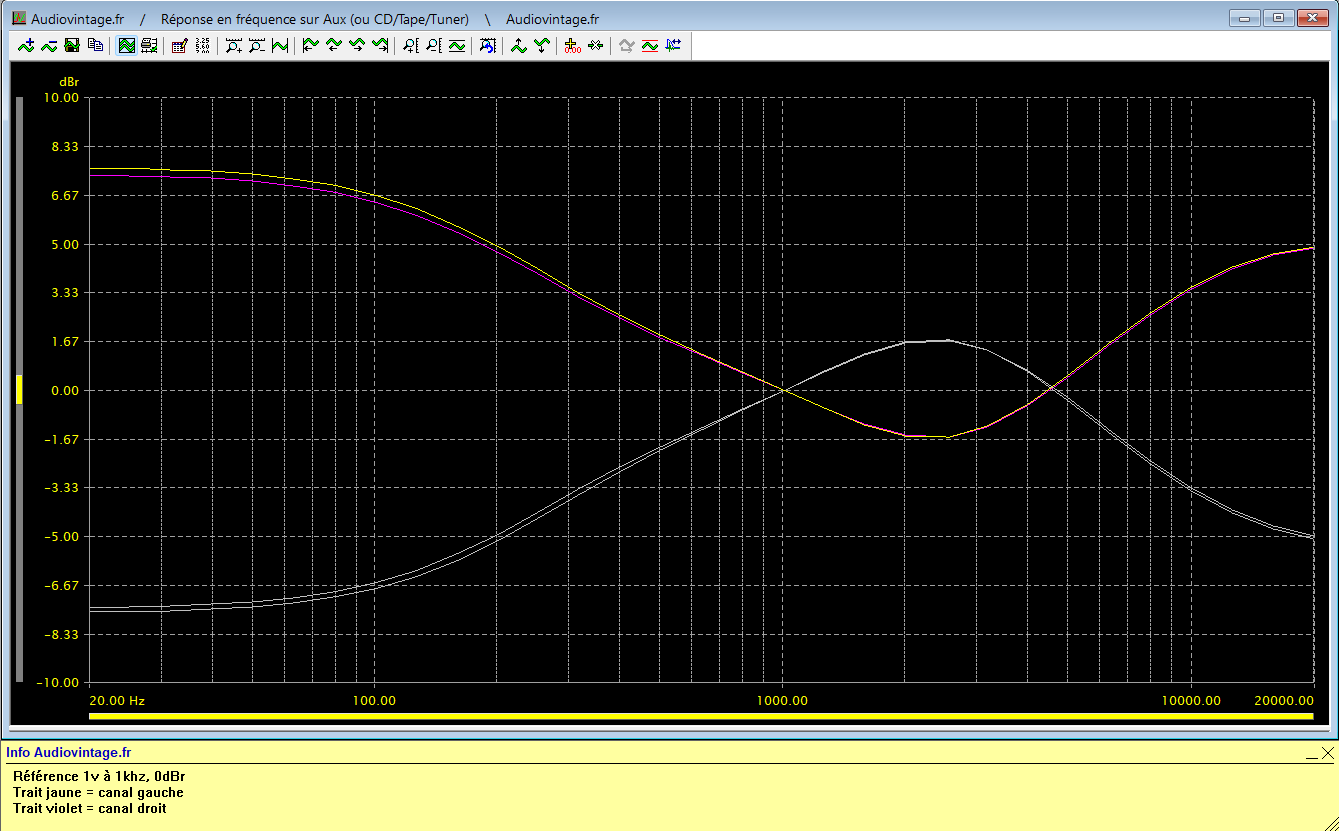Minimize the Audiovintage.fr window
The width and height of the screenshot is (1339, 831).
click(1245, 17)
